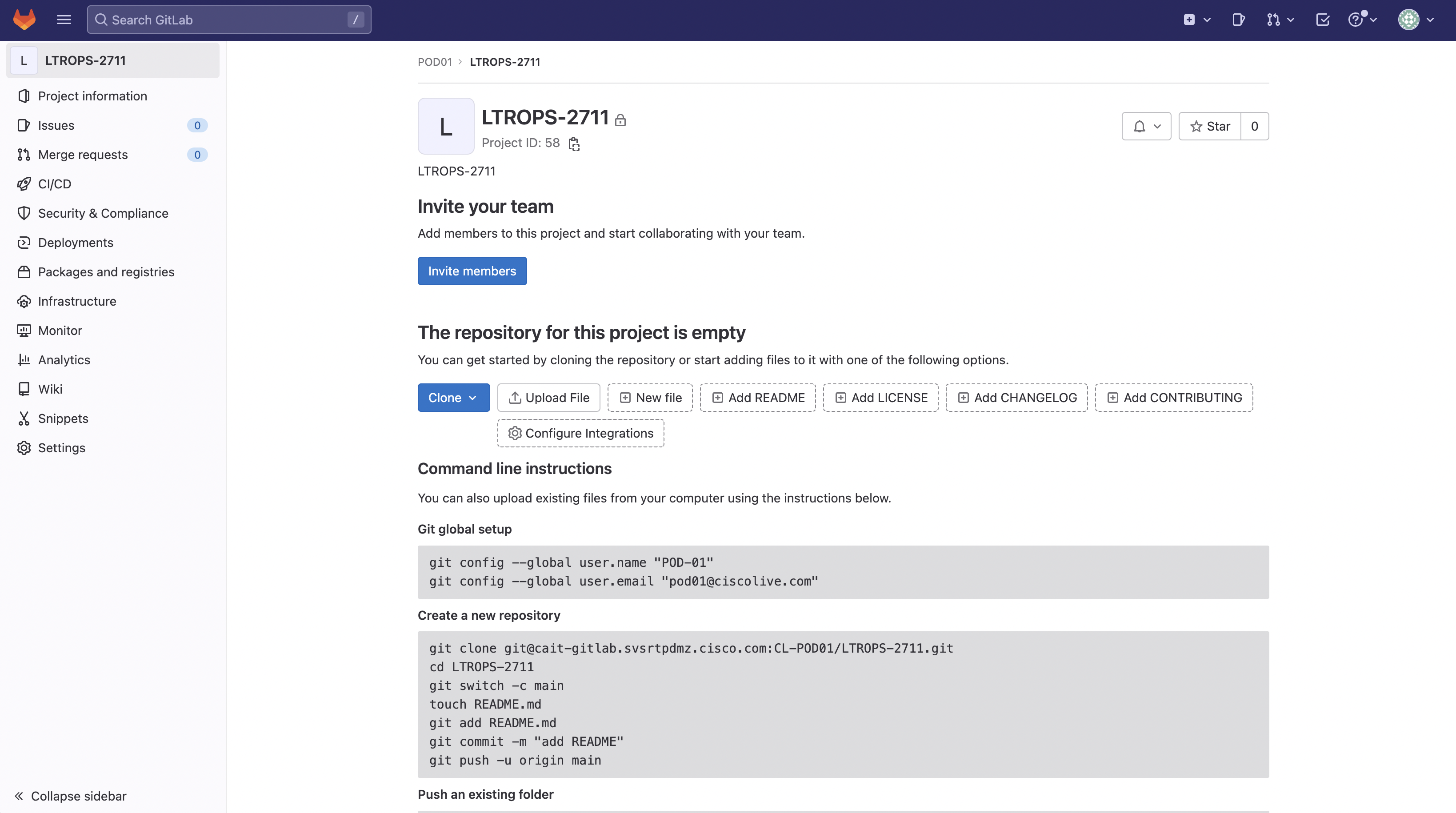This screenshot has height=813, width=1456.
Task: Click POD01 in the breadcrumb
Action: coord(435,62)
